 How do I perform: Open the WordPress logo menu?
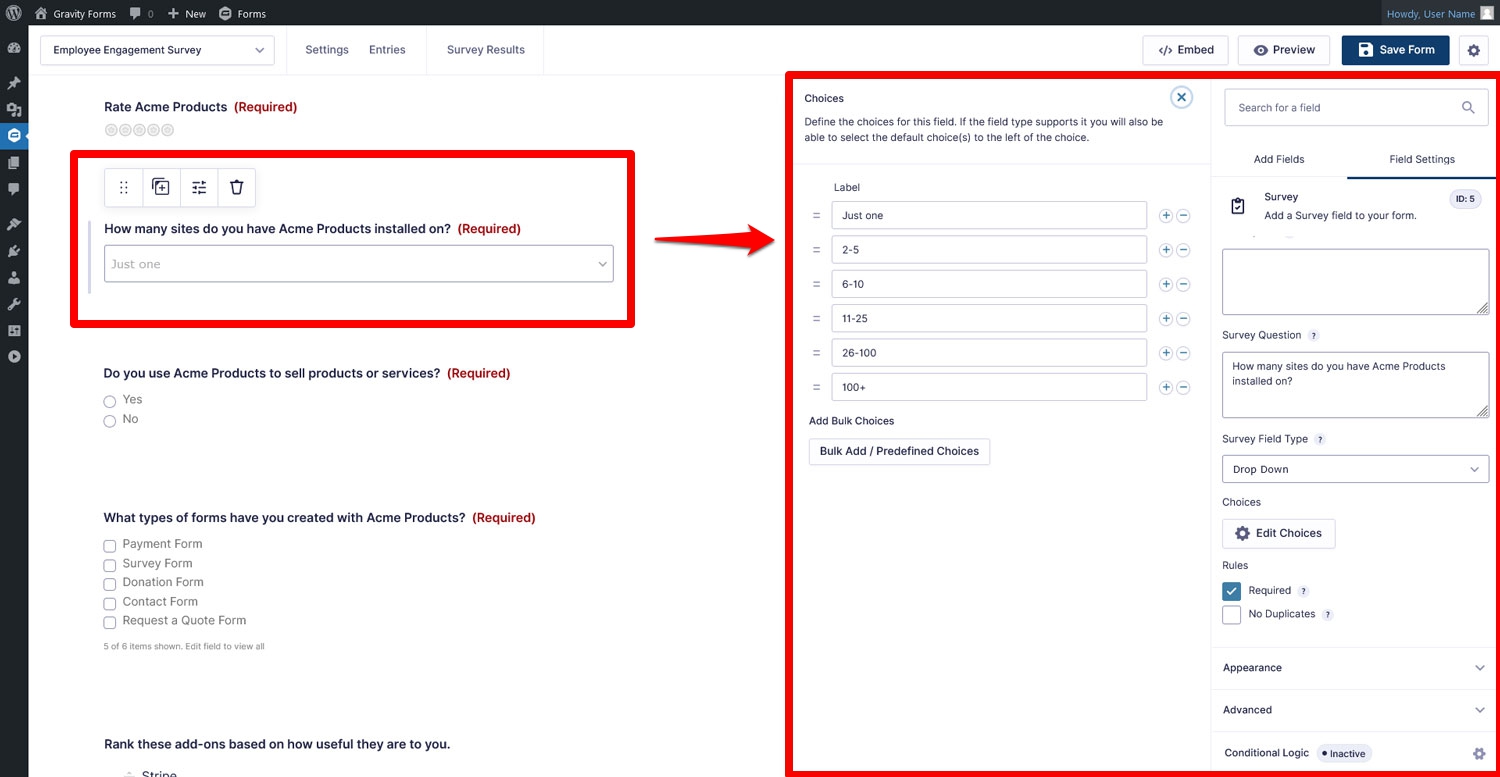point(14,14)
